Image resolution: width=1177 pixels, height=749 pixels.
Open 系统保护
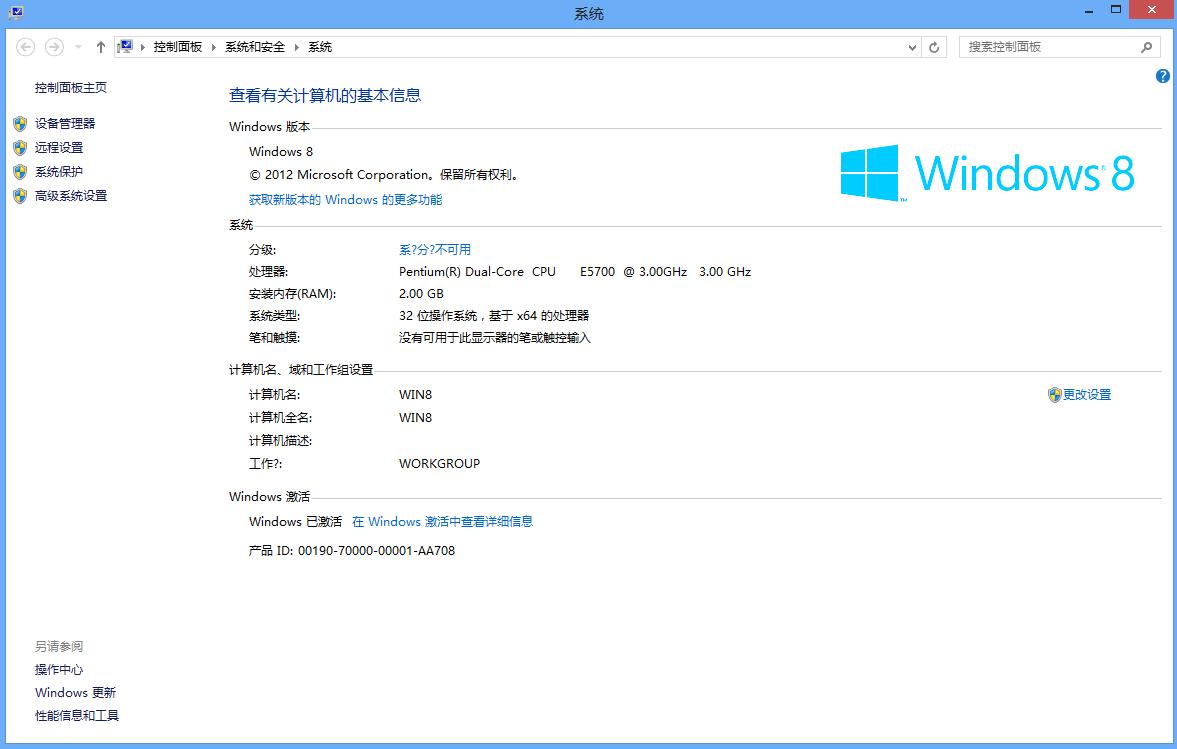(x=59, y=172)
